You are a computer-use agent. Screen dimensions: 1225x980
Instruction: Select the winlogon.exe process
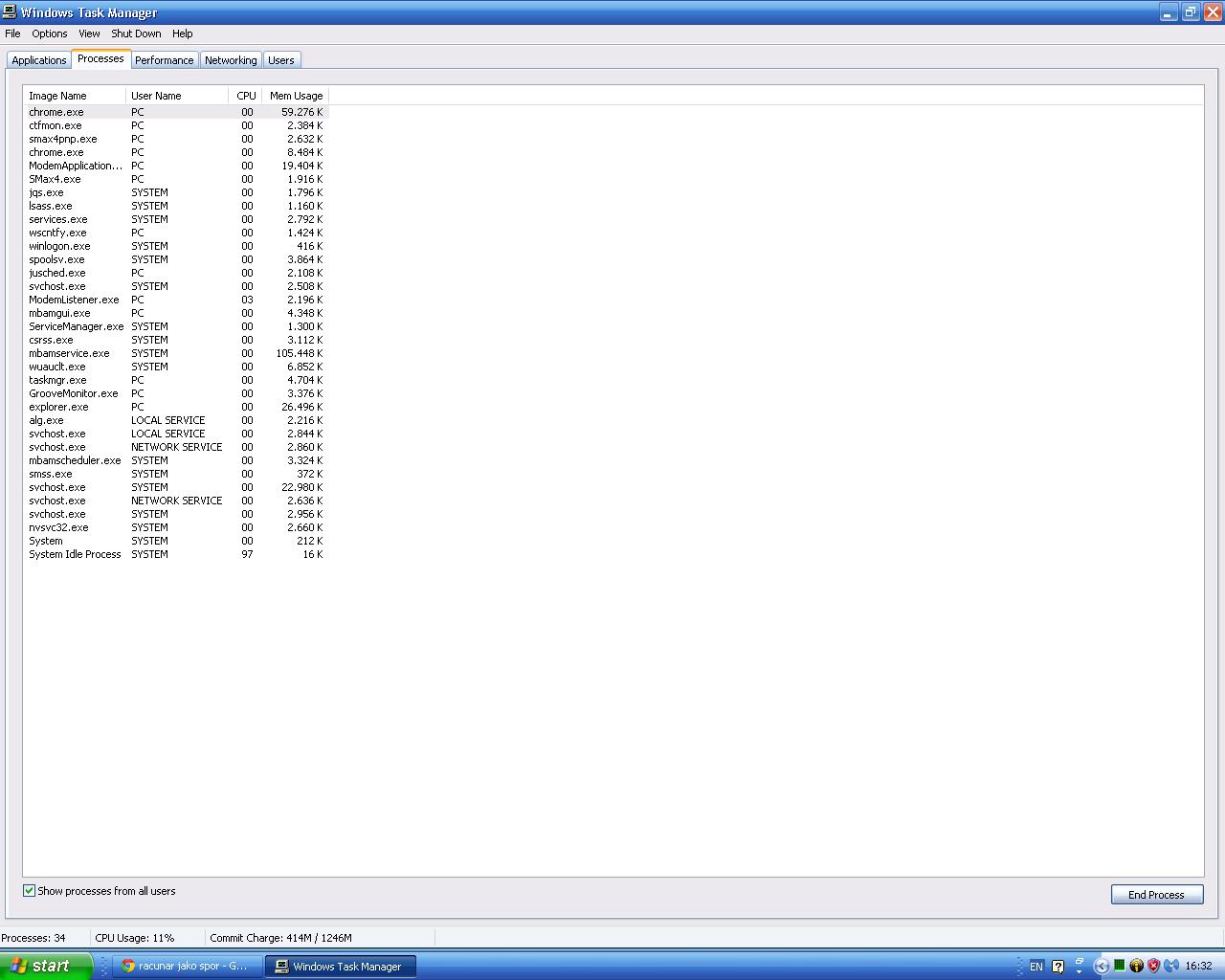pos(176,246)
